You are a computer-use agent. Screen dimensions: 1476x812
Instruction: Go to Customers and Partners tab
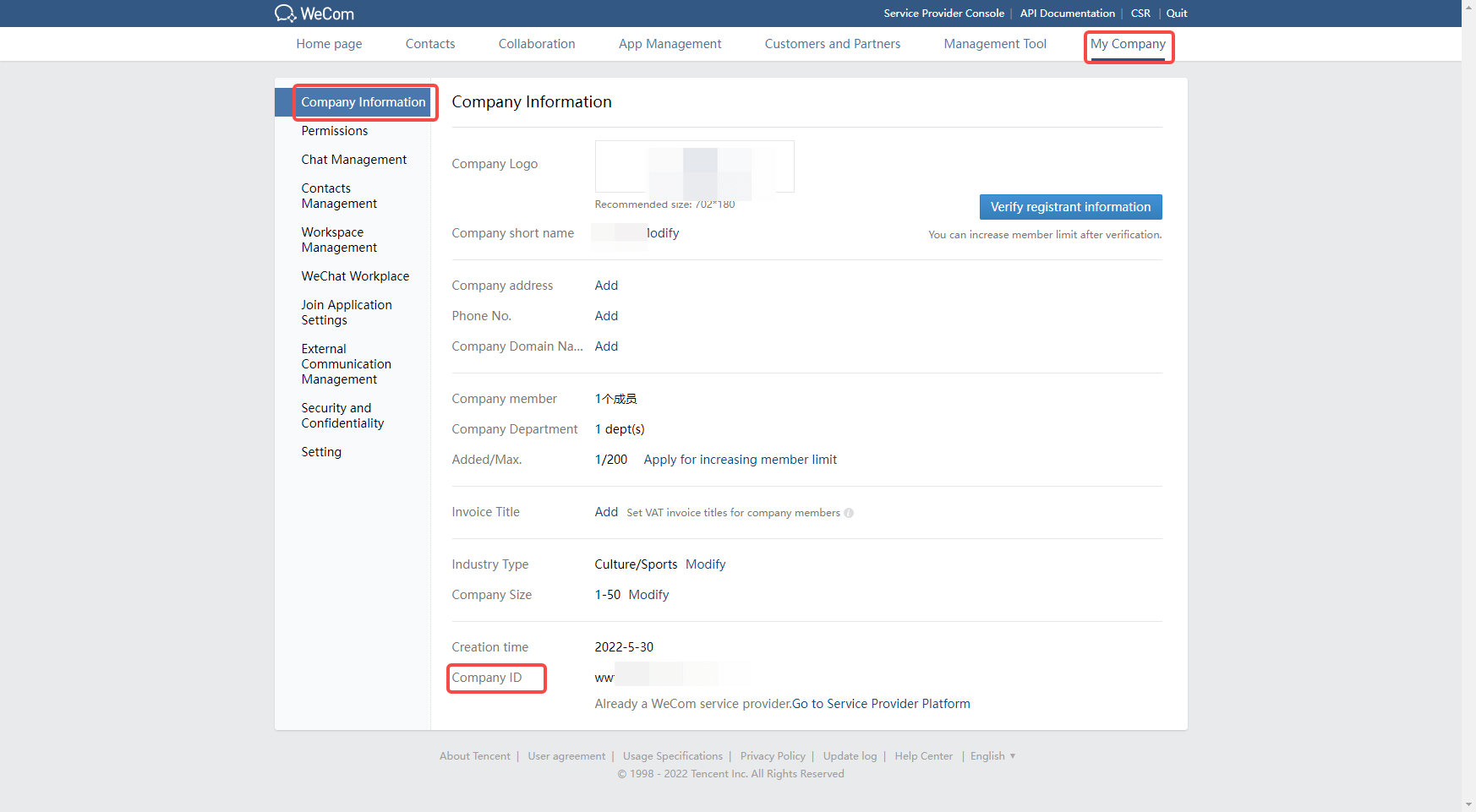click(832, 44)
